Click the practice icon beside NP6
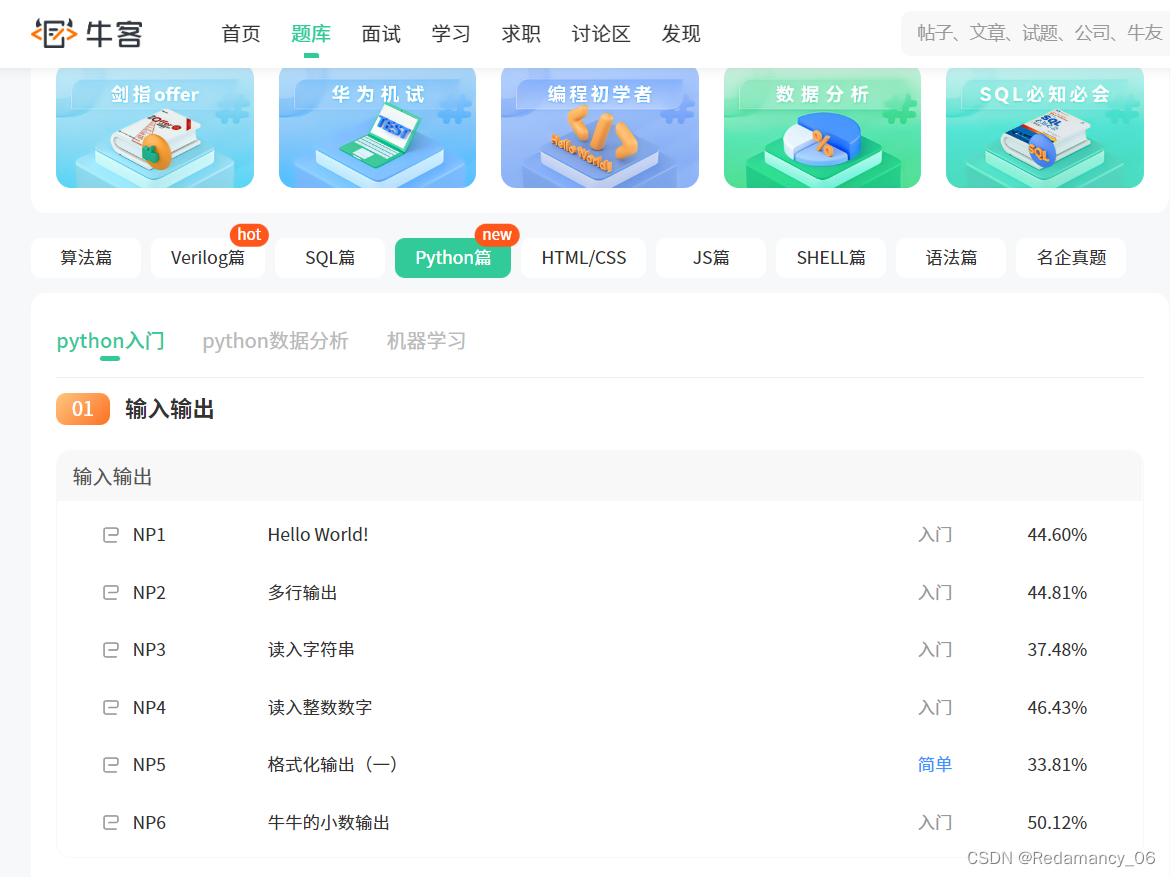This screenshot has height=877, width=1170. pos(110,822)
